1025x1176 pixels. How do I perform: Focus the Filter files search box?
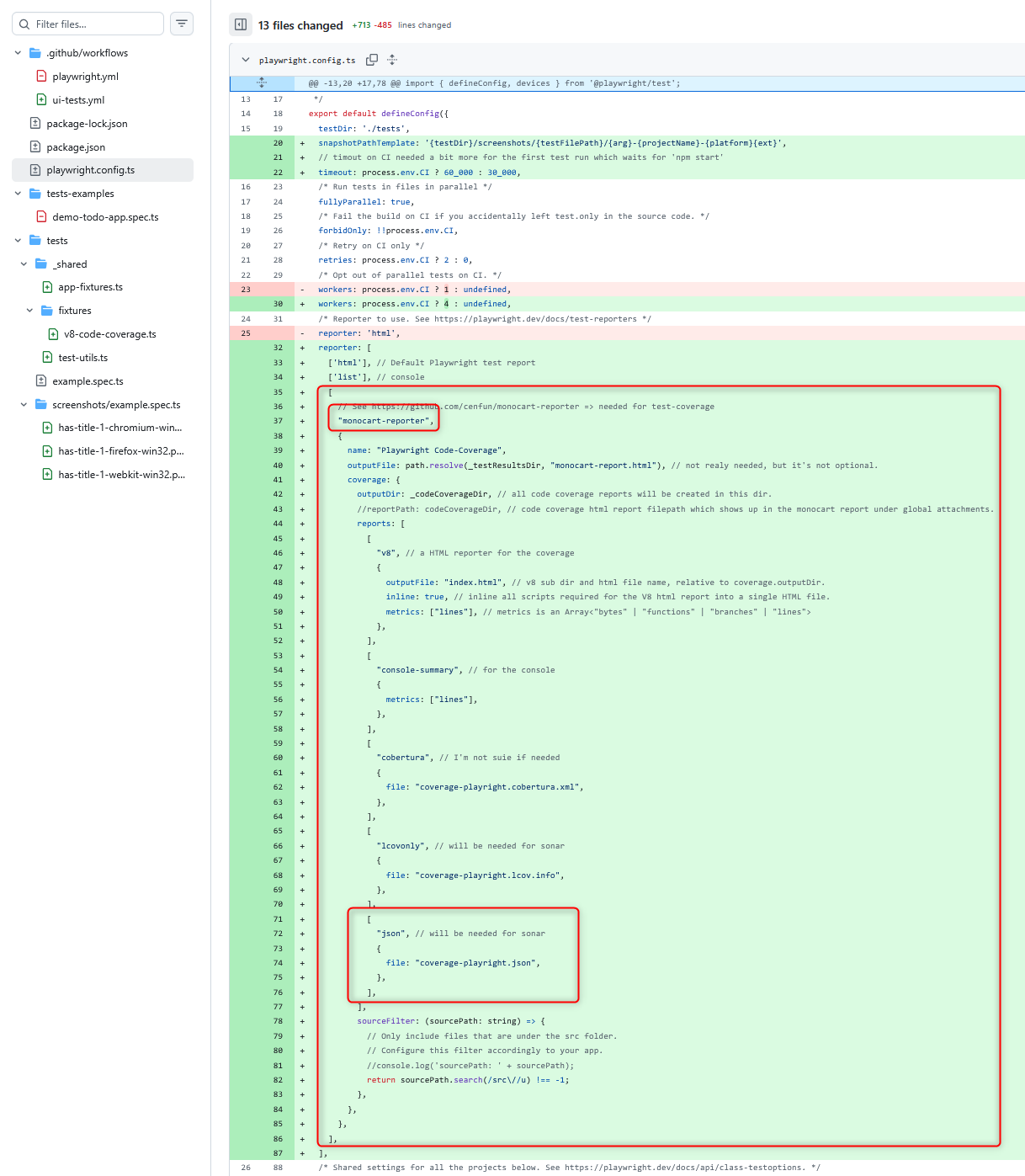94,24
